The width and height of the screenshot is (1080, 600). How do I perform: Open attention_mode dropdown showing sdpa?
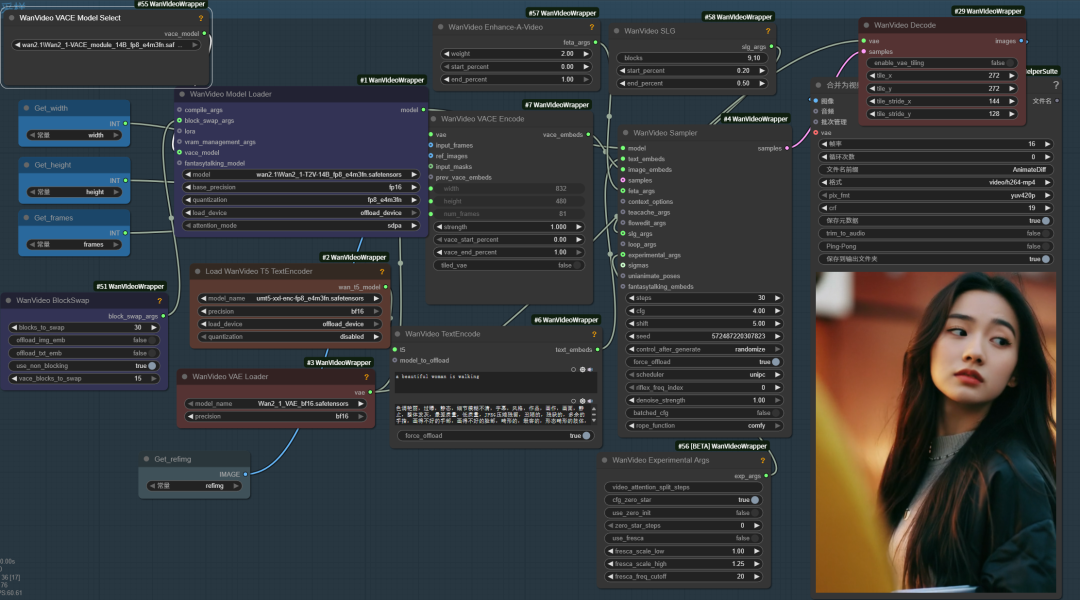coord(300,225)
